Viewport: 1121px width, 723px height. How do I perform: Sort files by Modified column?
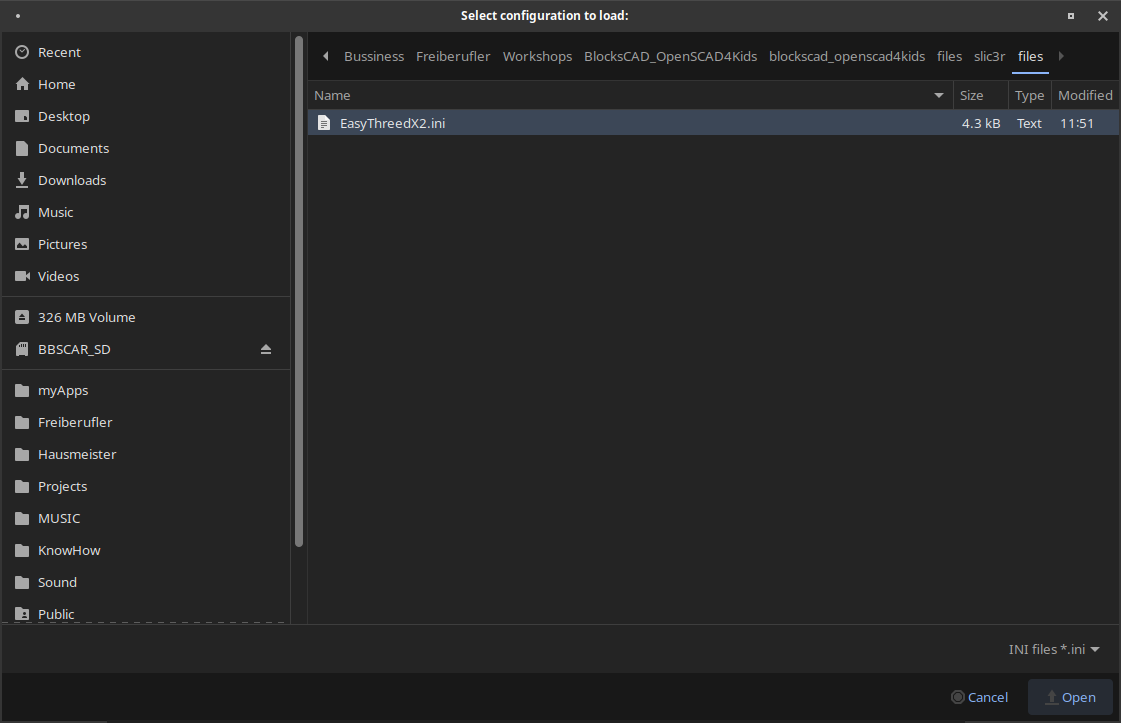(x=1085, y=95)
